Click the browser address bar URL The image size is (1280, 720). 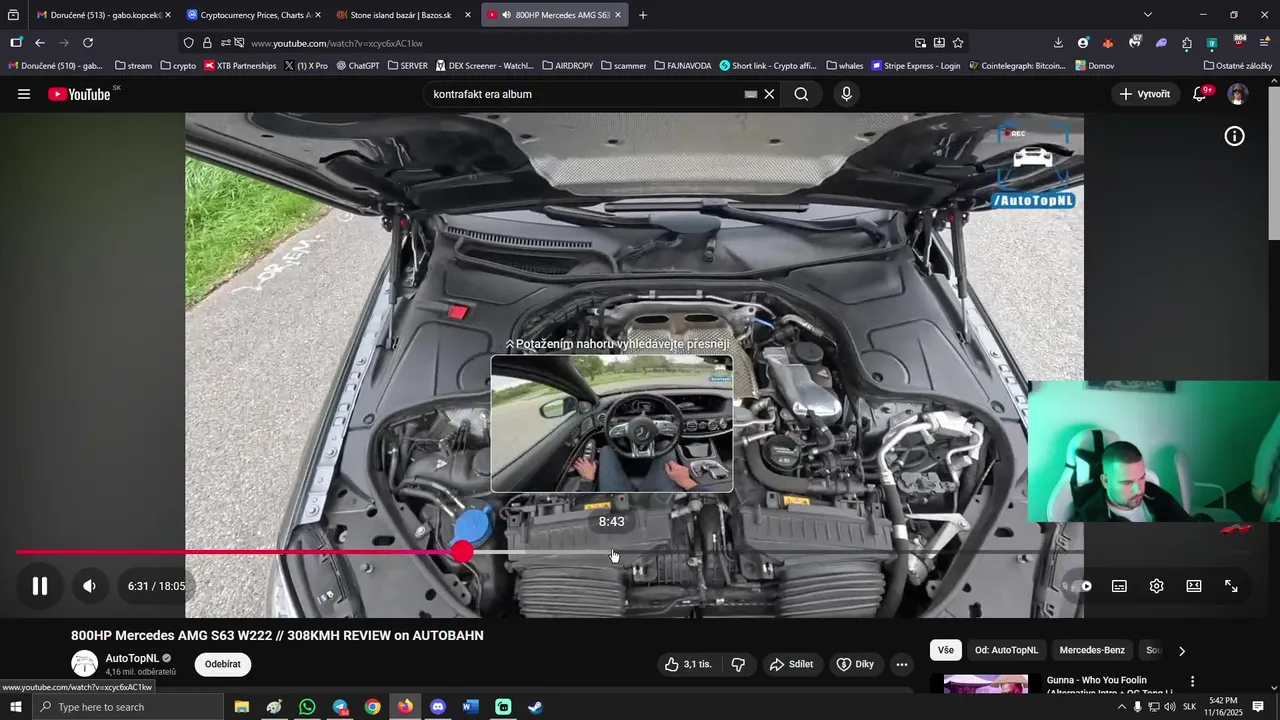(x=337, y=43)
